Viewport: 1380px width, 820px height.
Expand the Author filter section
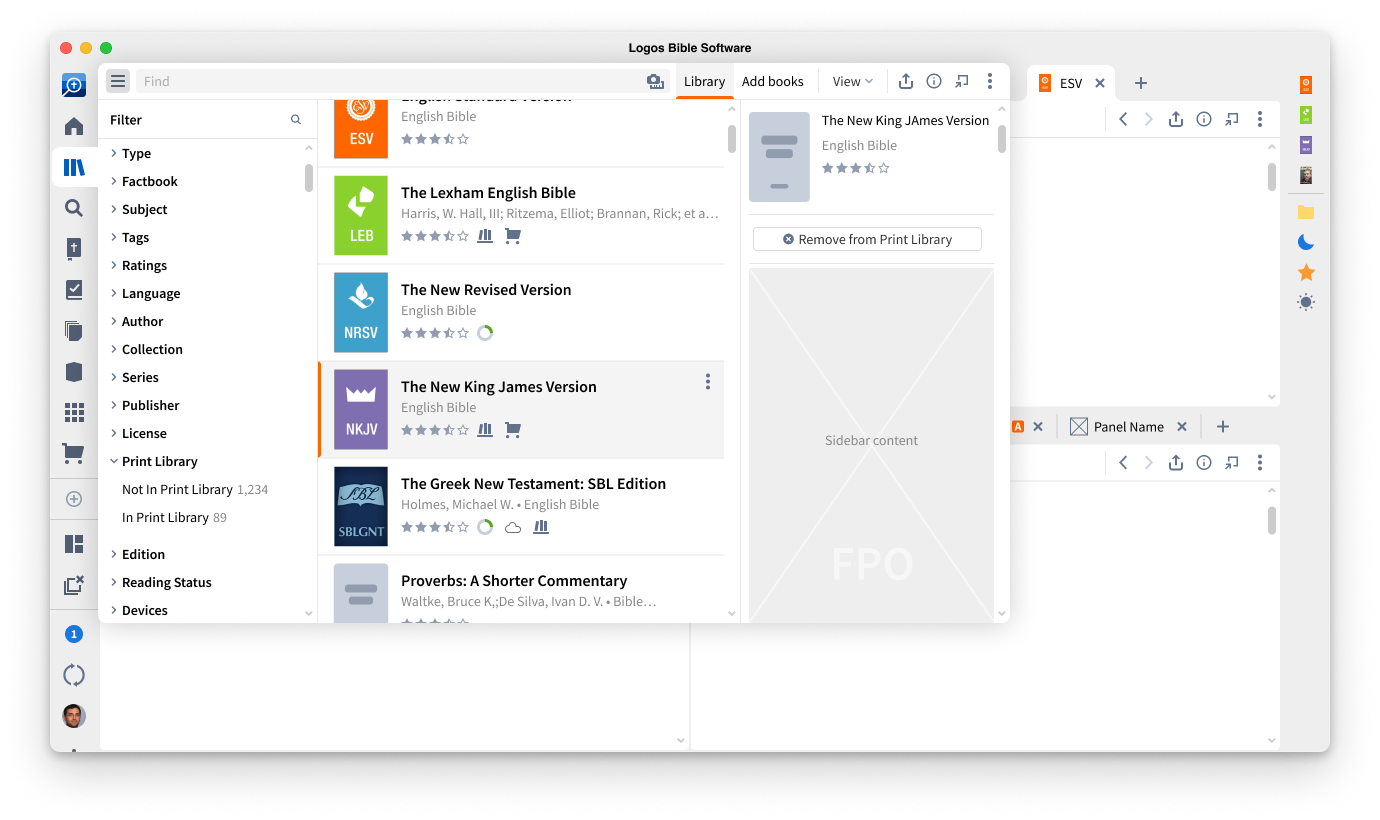136,321
